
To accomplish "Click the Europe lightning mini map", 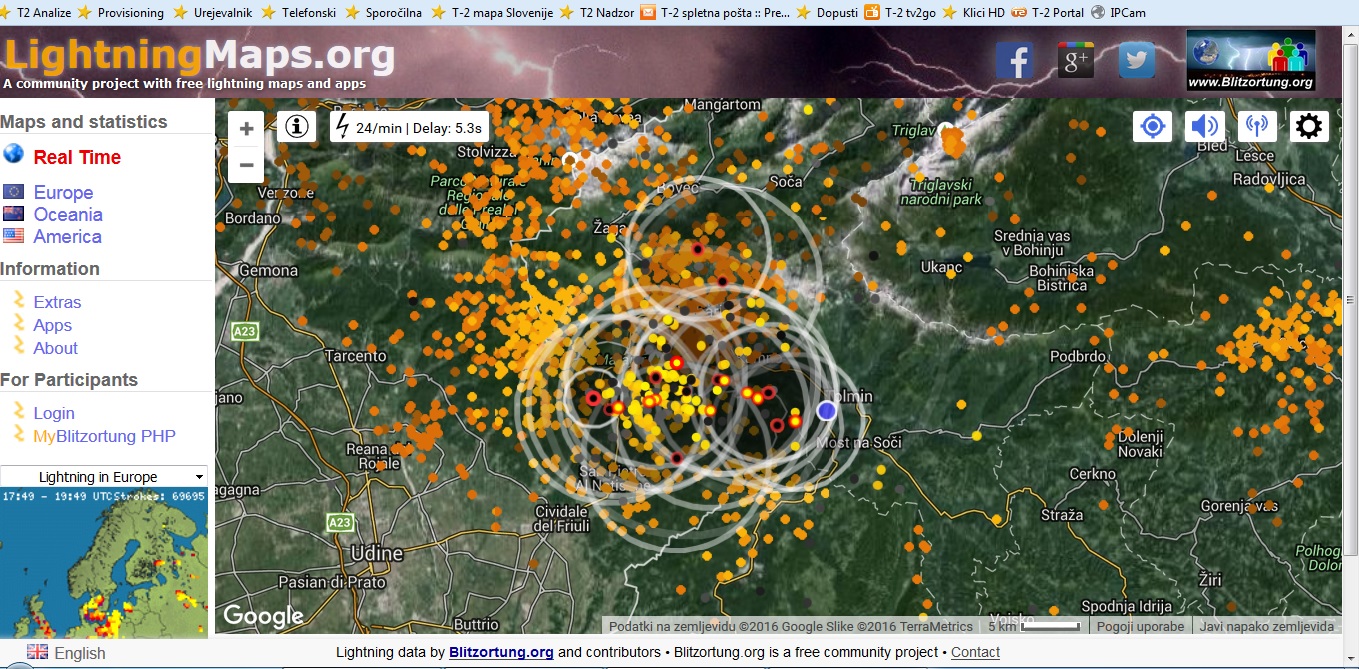I will pyautogui.click(x=104, y=563).
